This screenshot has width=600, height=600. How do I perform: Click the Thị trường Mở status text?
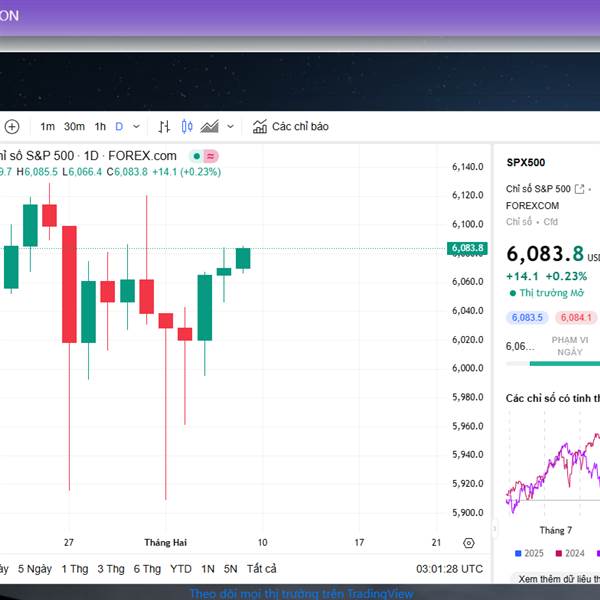click(551, 293)
